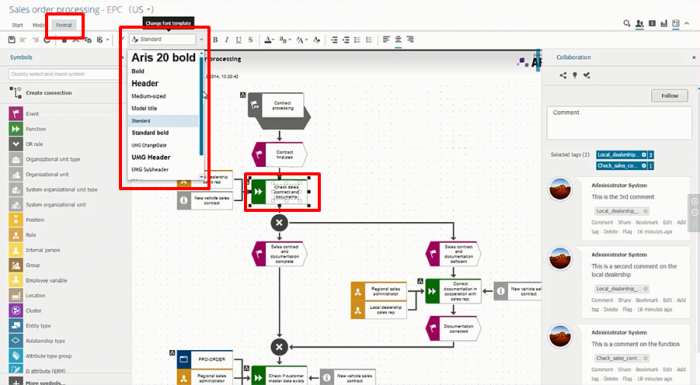Toggle Bold text formatting
The width and height of the screenshot is (700, 385).
click(x=215, y=40)
